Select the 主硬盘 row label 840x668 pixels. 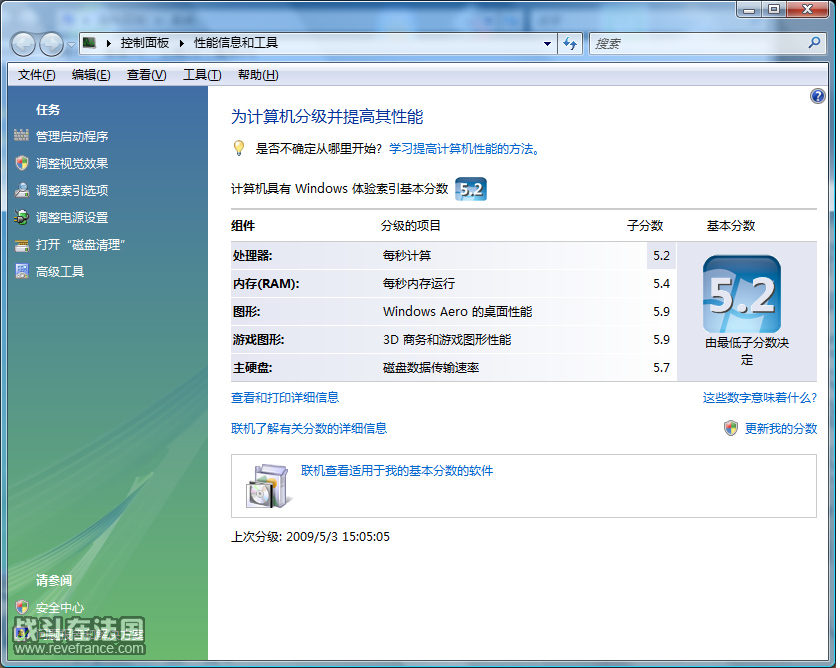pos(252,368)
